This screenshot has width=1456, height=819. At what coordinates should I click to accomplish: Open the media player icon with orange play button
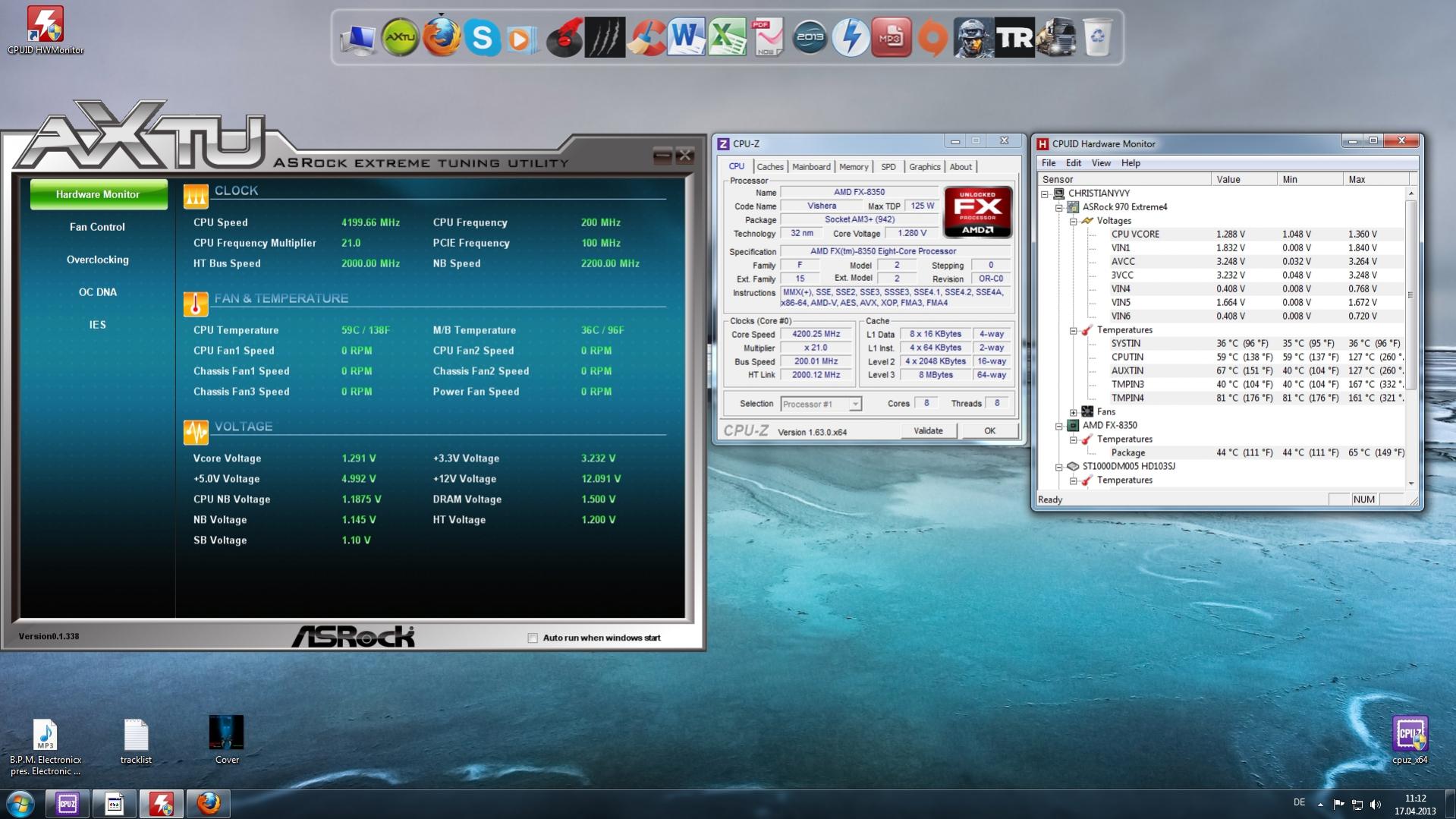pyautogui.click(x=522, y=38)
